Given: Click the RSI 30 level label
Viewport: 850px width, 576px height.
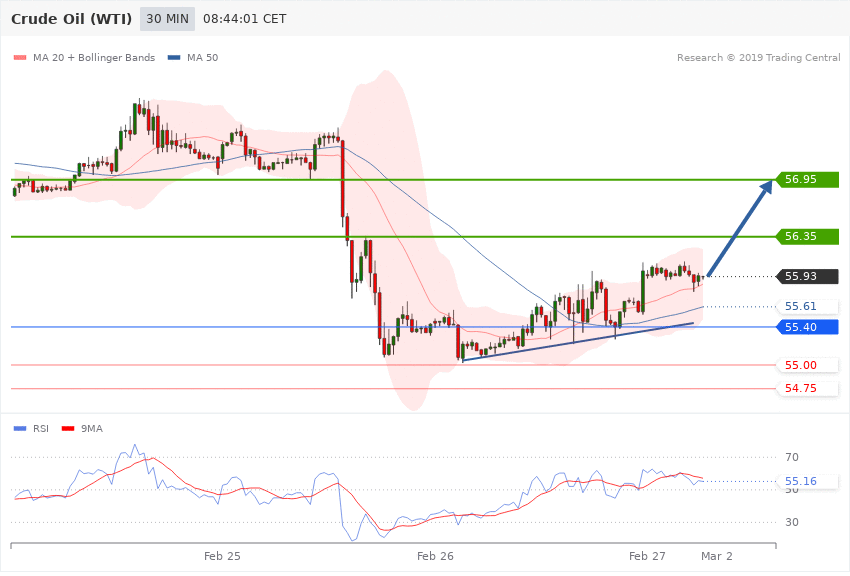Looking at the screenshot, I should [792, 522].
